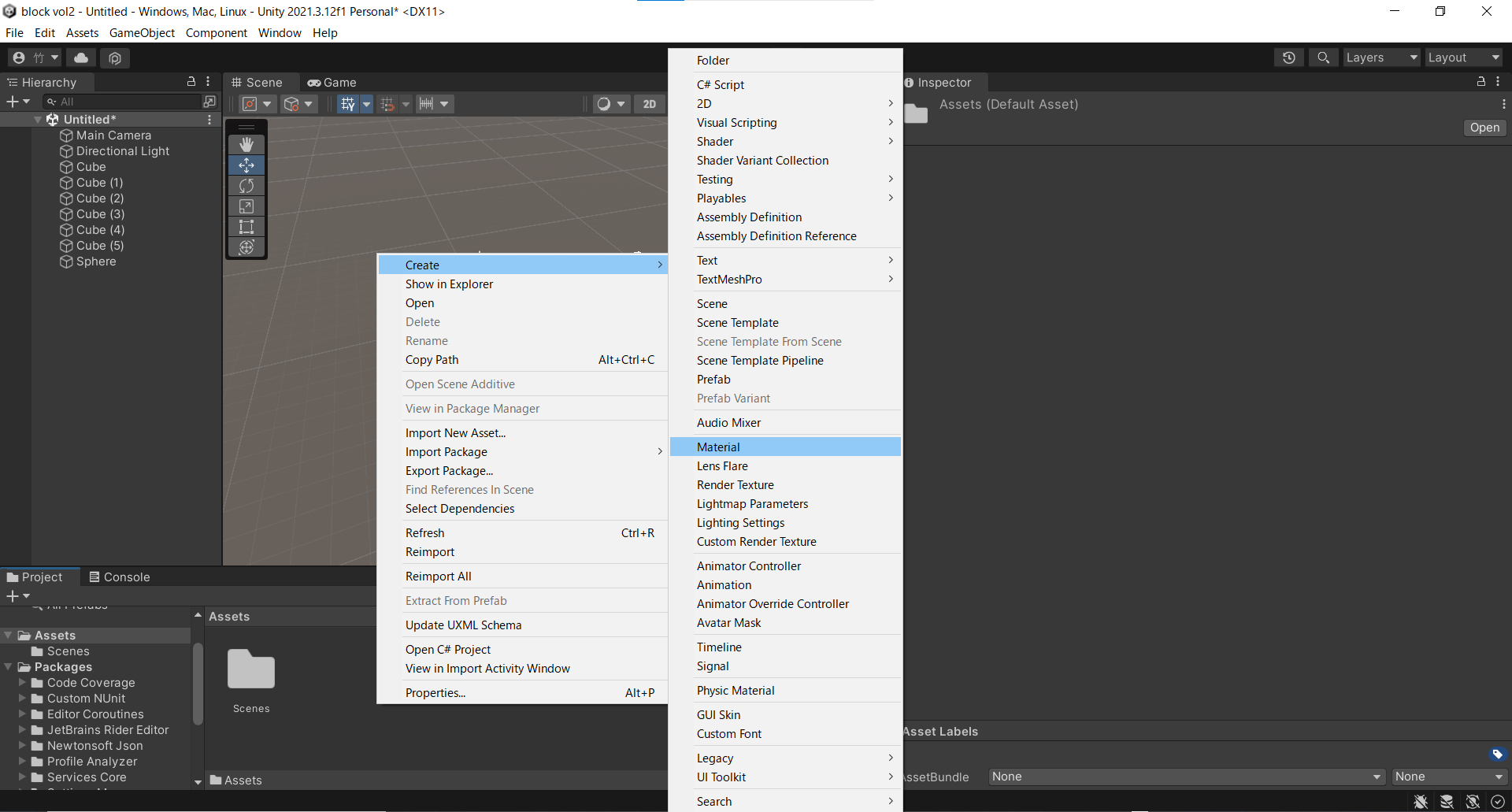Open the Project create plus dropdown
Screen dimensions: 1512x812
coord(18,596)
